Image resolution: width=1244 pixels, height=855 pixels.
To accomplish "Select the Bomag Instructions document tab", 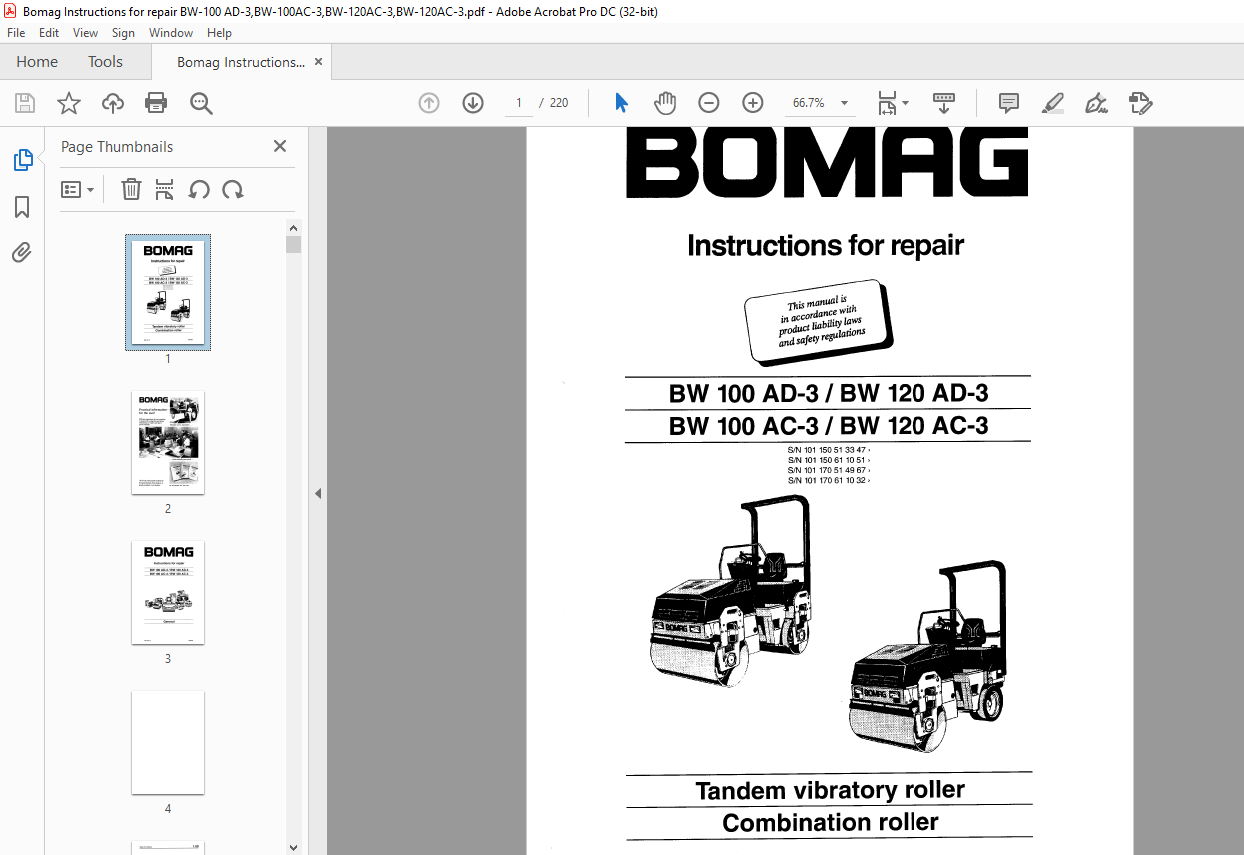I will coord(240,62).
